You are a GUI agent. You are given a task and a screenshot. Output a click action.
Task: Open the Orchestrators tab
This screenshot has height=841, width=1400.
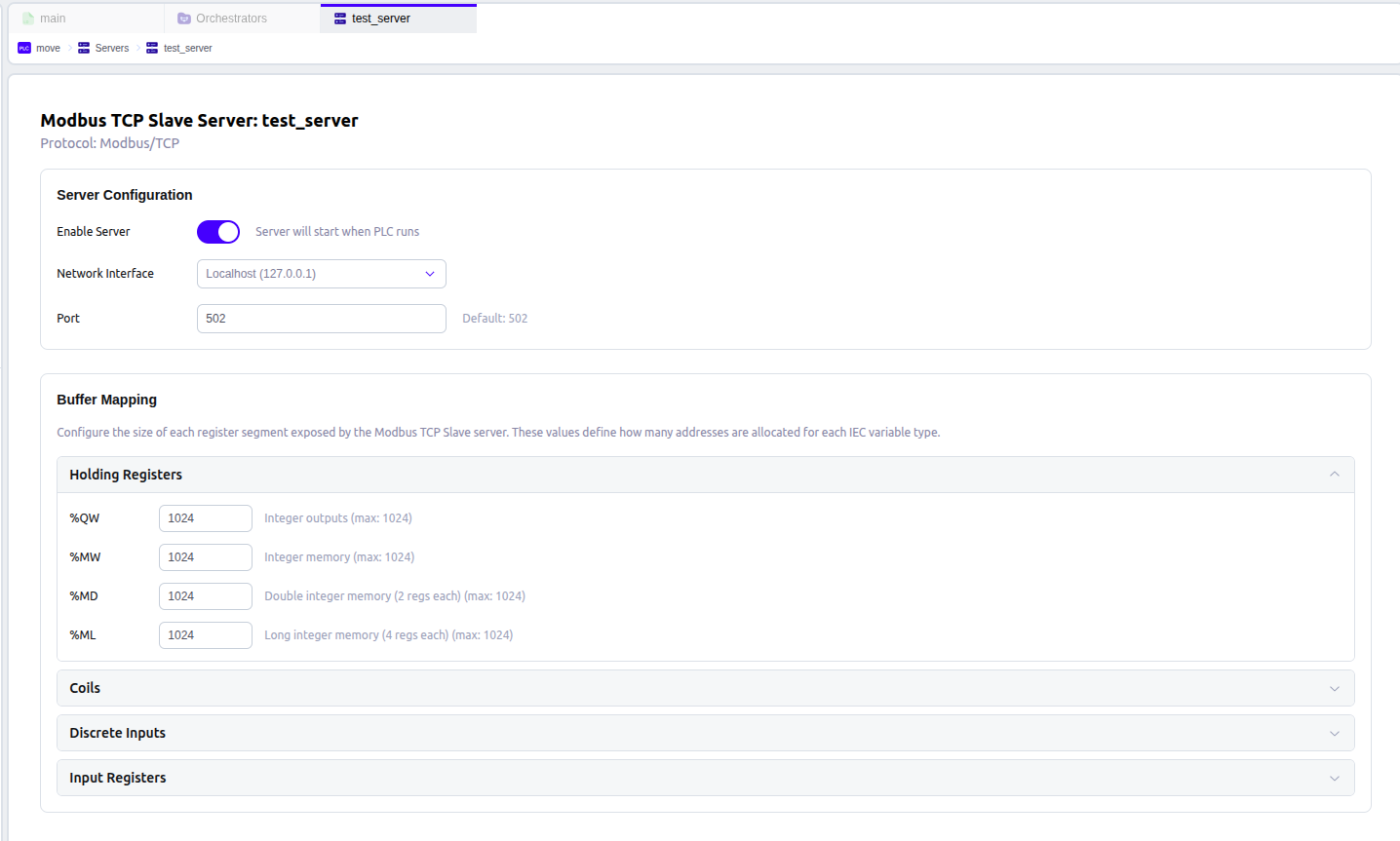(242, 19)
